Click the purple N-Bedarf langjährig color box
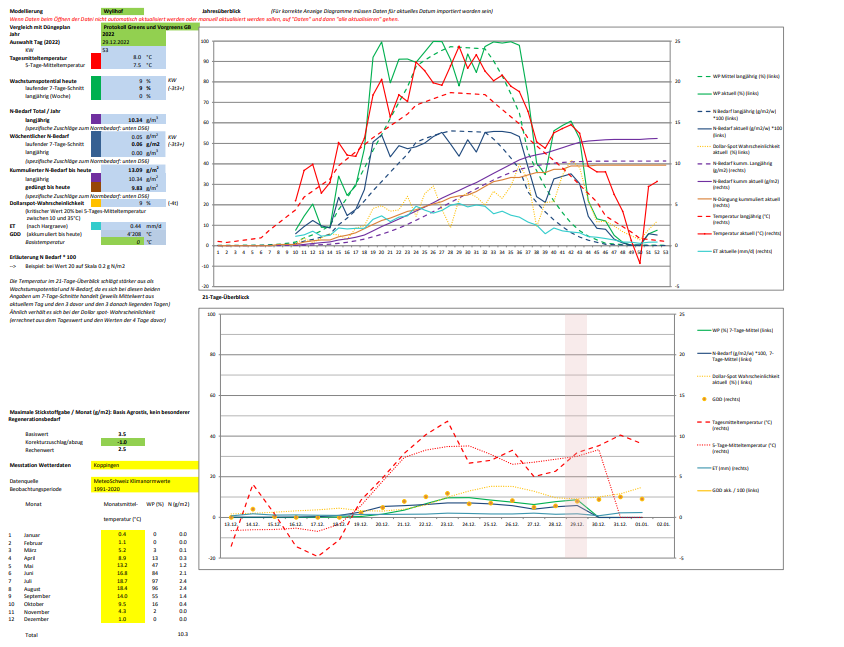This screenshot has height=647, width=844. (96, 119)
